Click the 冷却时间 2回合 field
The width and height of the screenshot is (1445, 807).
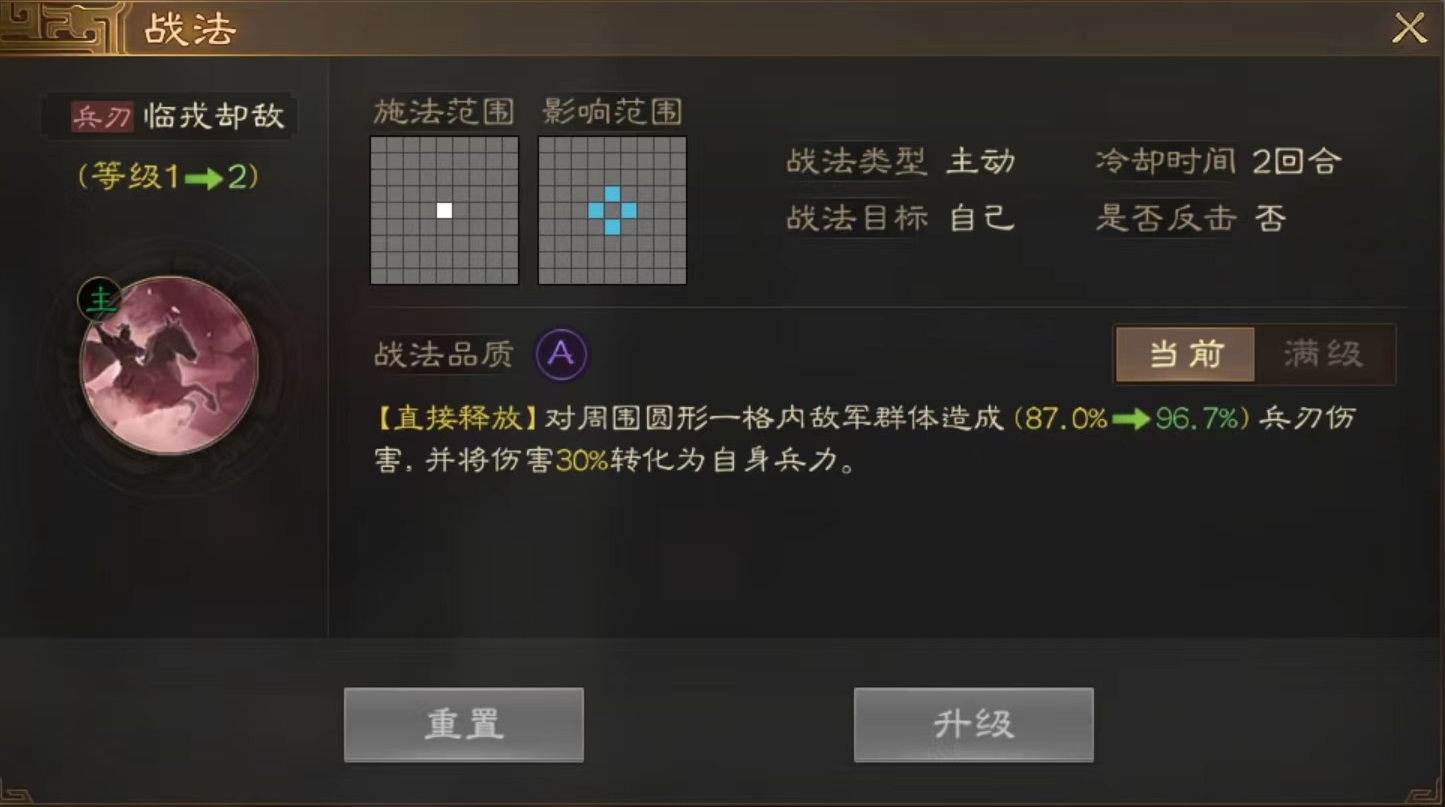point(1218,162)
